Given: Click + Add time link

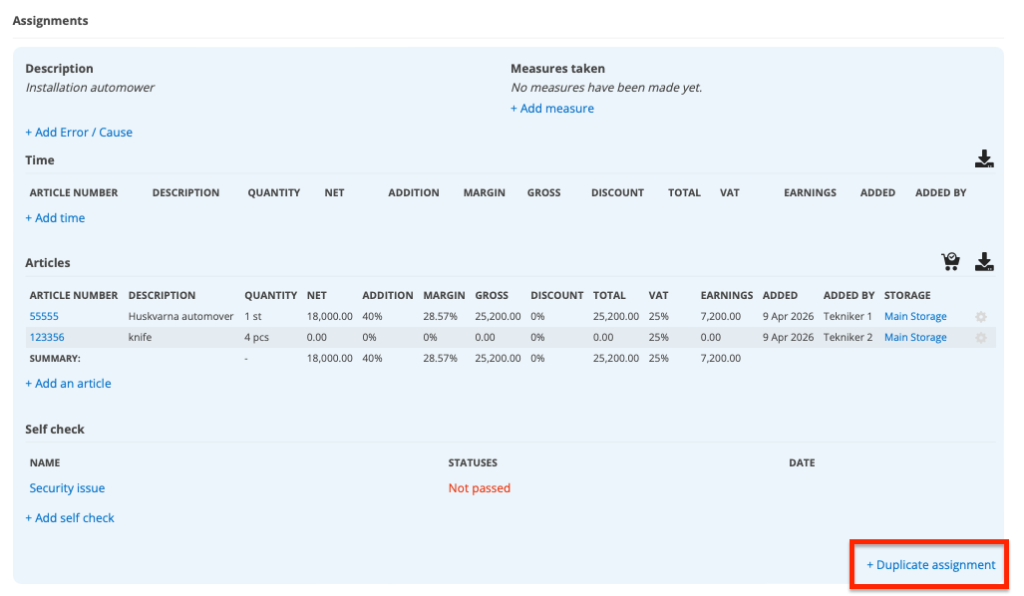Looking at the screenshot, I should (x=55, y=218).
